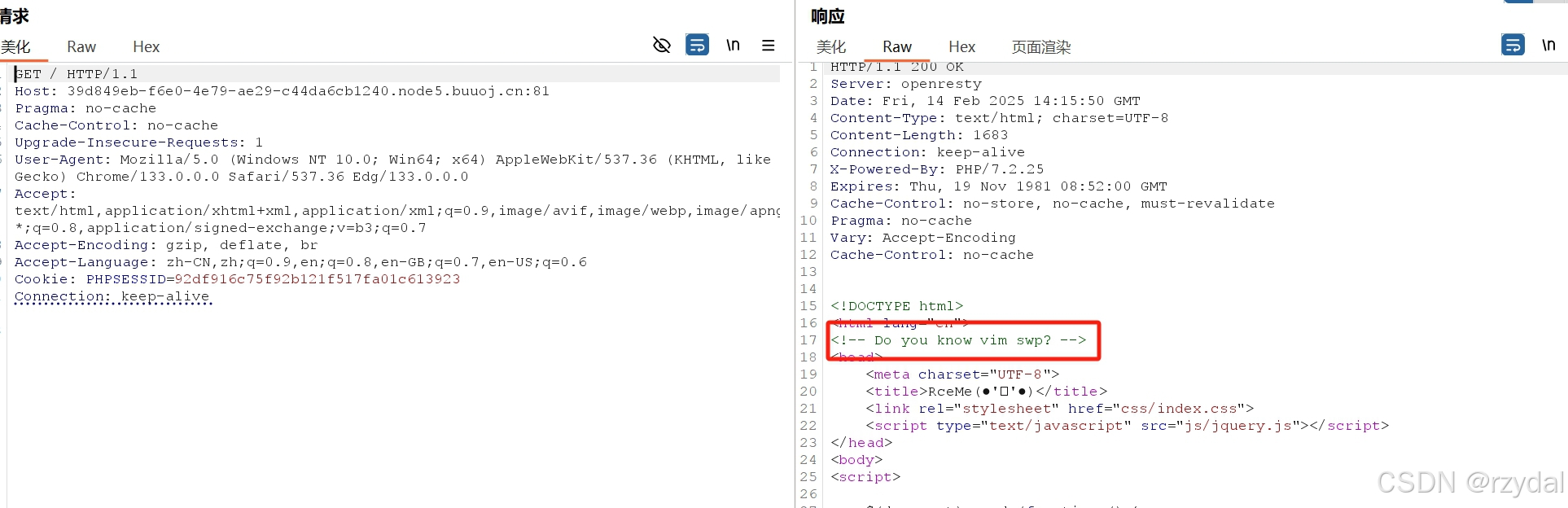Screen dimensions: 1568x508
Task: Toggle hidden characters eye icon in request panel
Action: point(662,45)
